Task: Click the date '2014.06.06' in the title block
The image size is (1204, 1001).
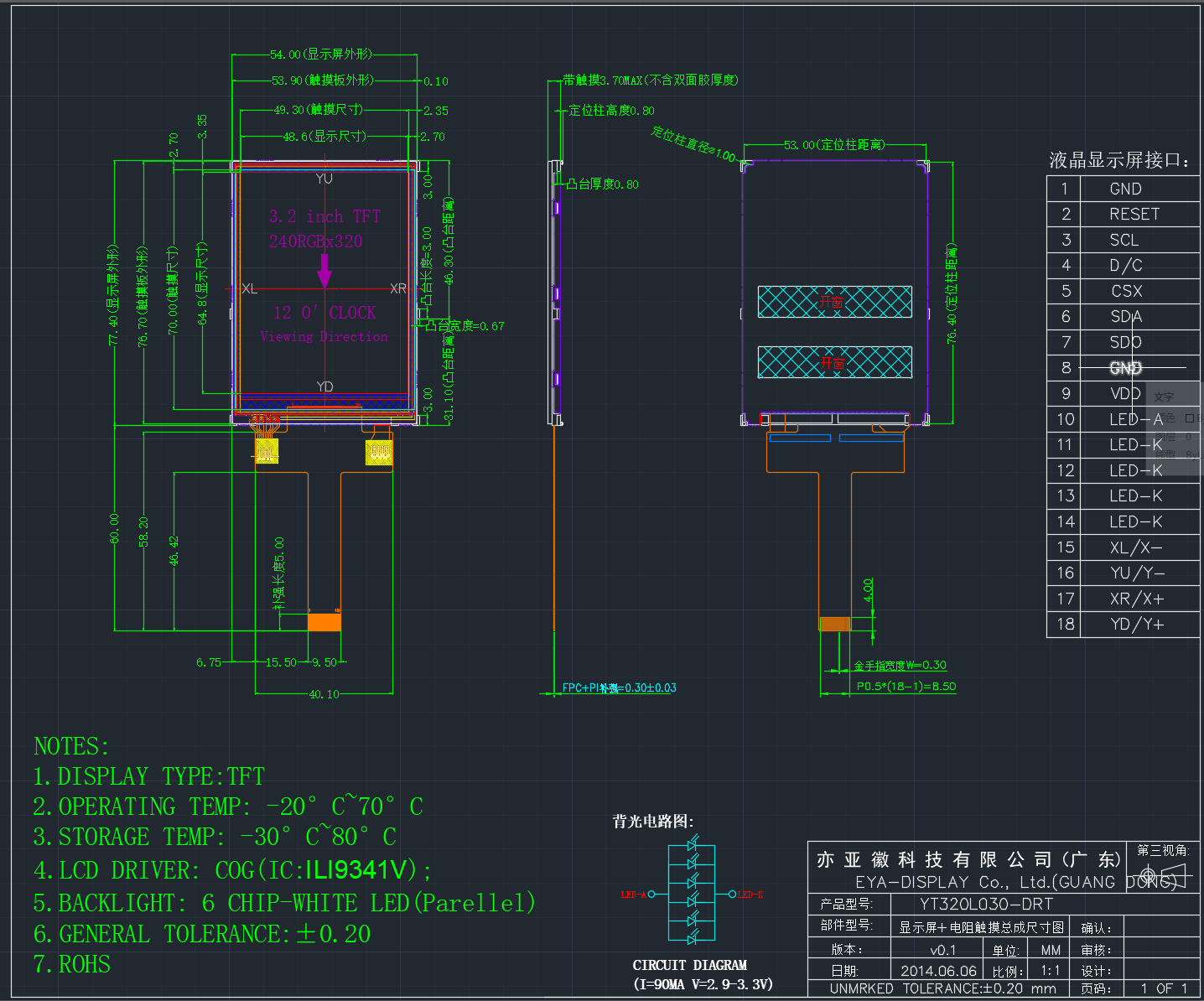Action: tap(939, 971)
